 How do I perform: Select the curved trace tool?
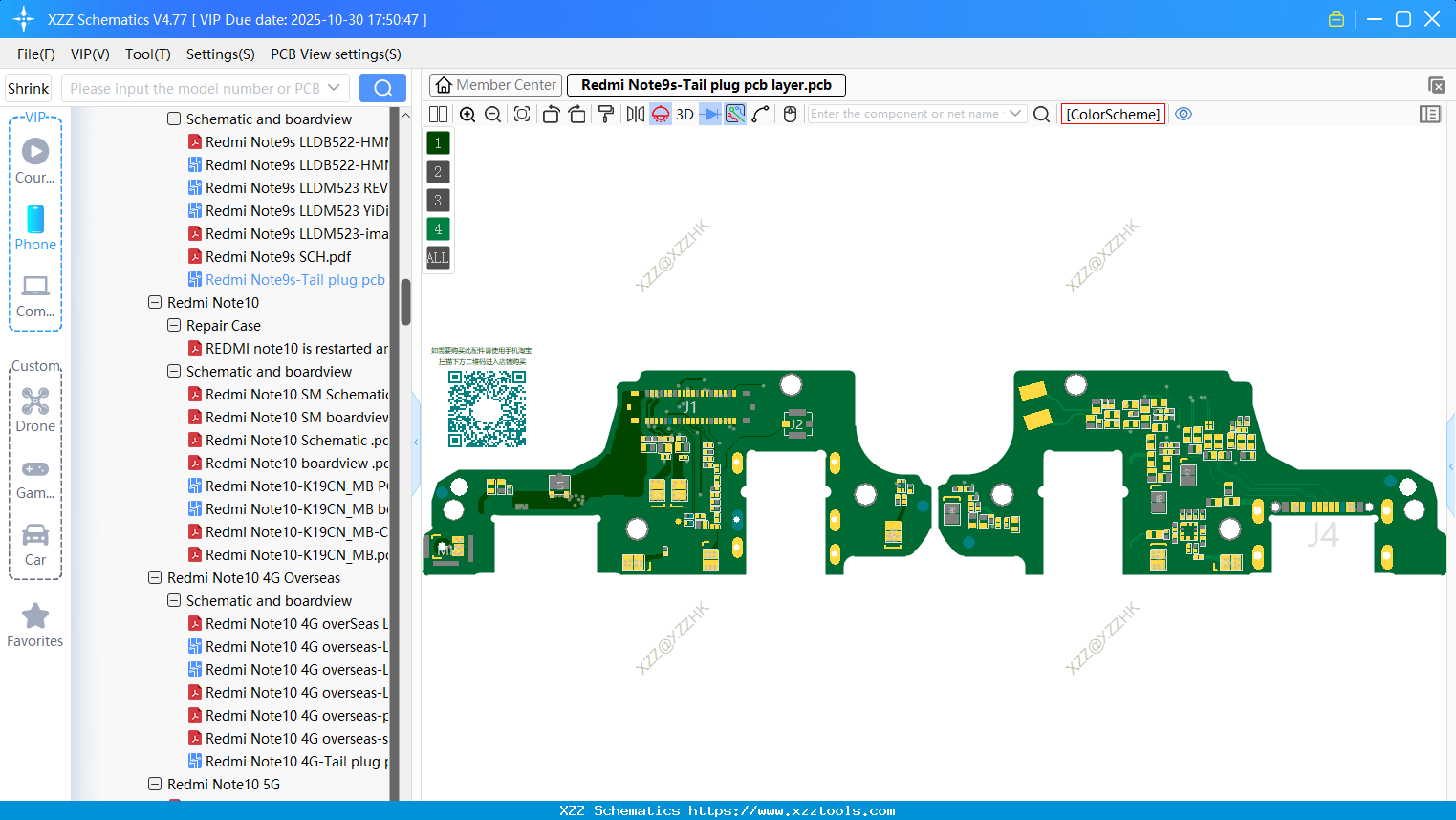coord(761,115)
